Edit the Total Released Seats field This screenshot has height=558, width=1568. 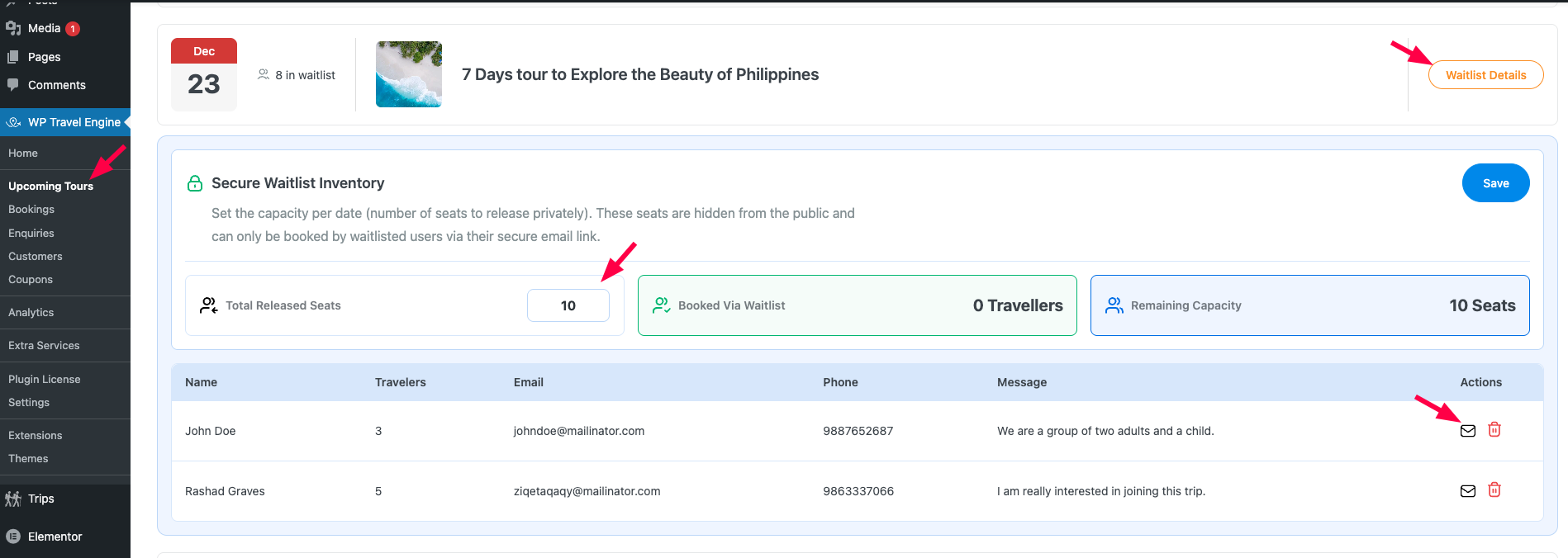[568, 305]
